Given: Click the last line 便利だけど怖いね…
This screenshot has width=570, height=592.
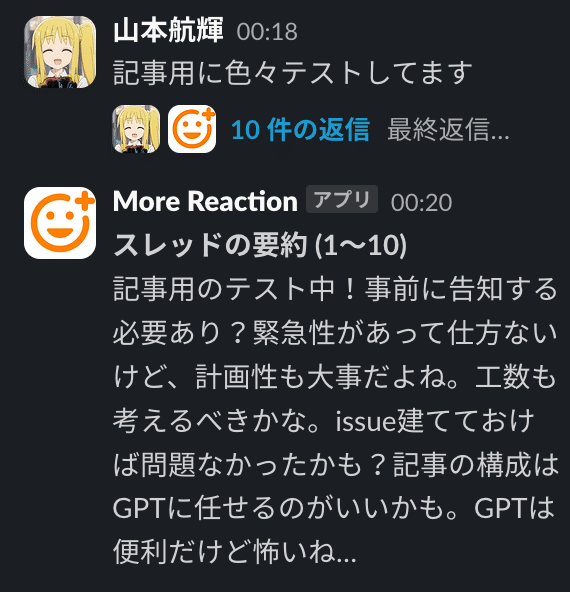Looking at the screenshot, I should (x=235, y=552).
